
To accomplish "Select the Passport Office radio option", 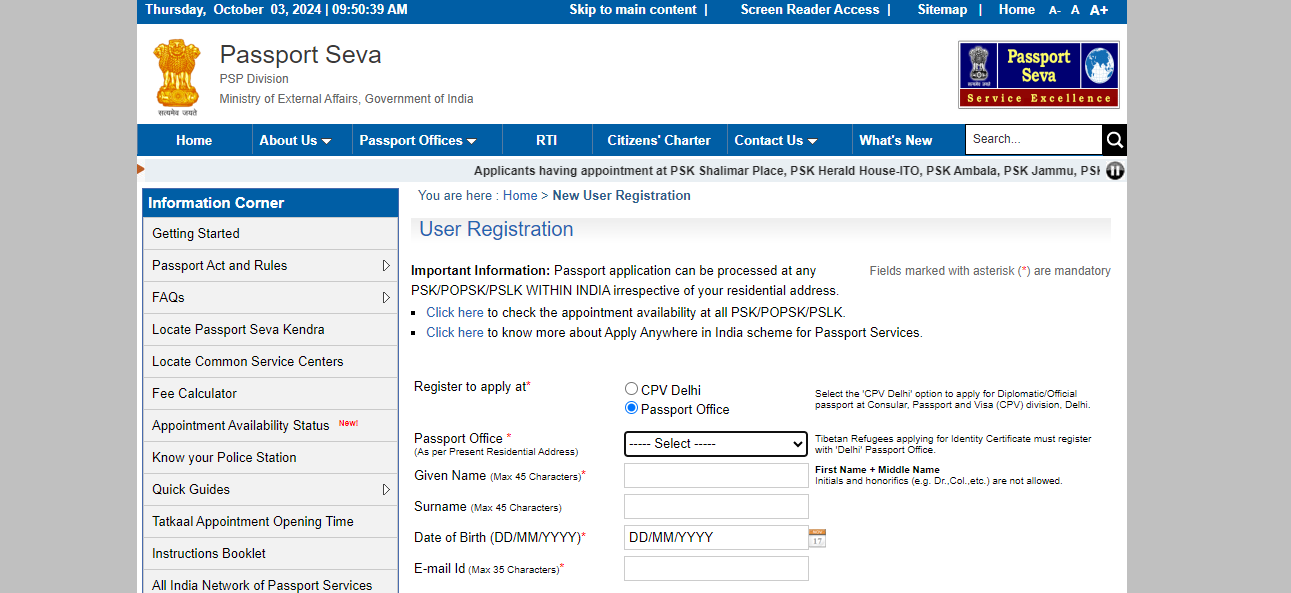I will tap(631, 408).
